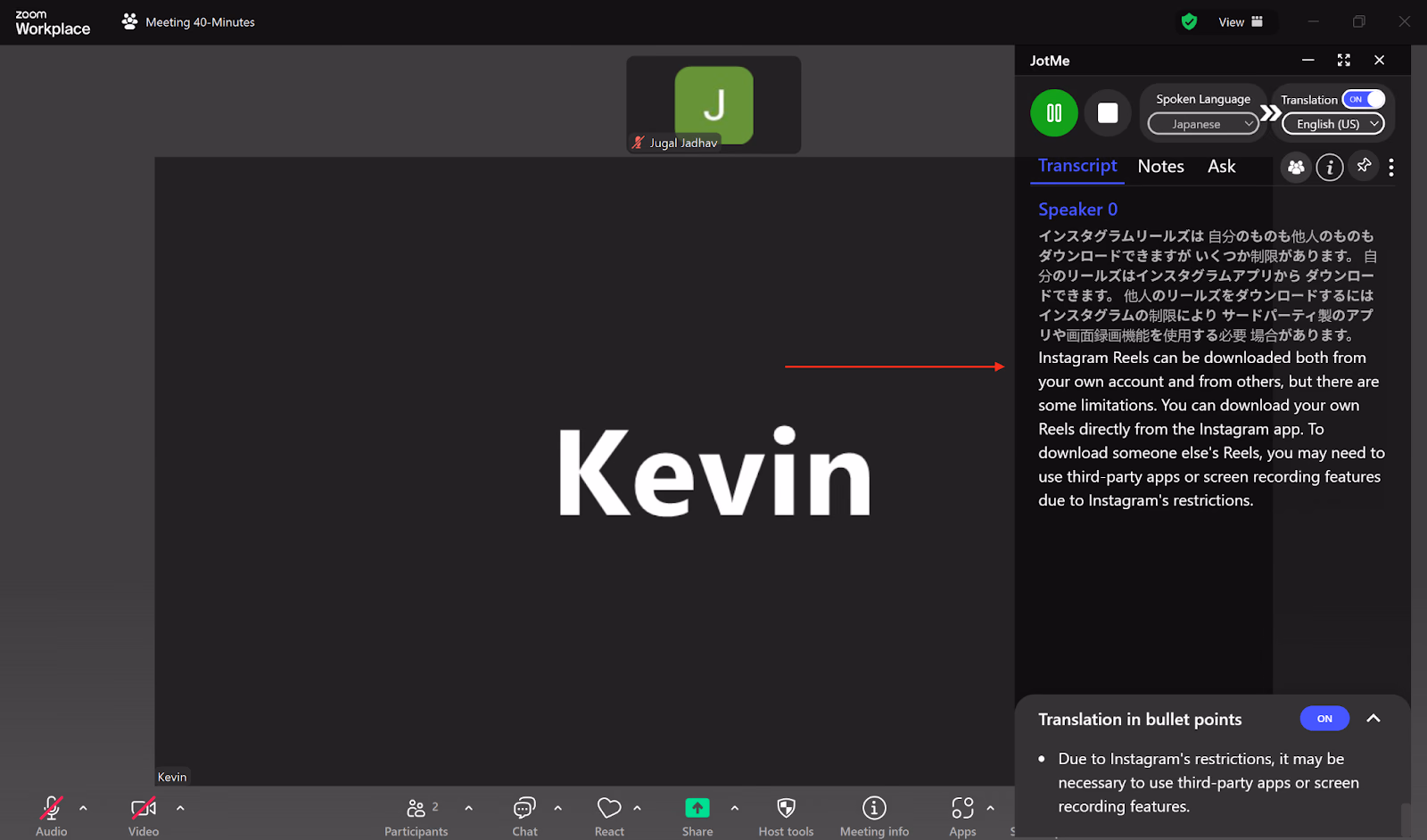The width and height of the screenshot is (1427, 840).
Task: Open the Chat panel
Action: coord(524,815)
